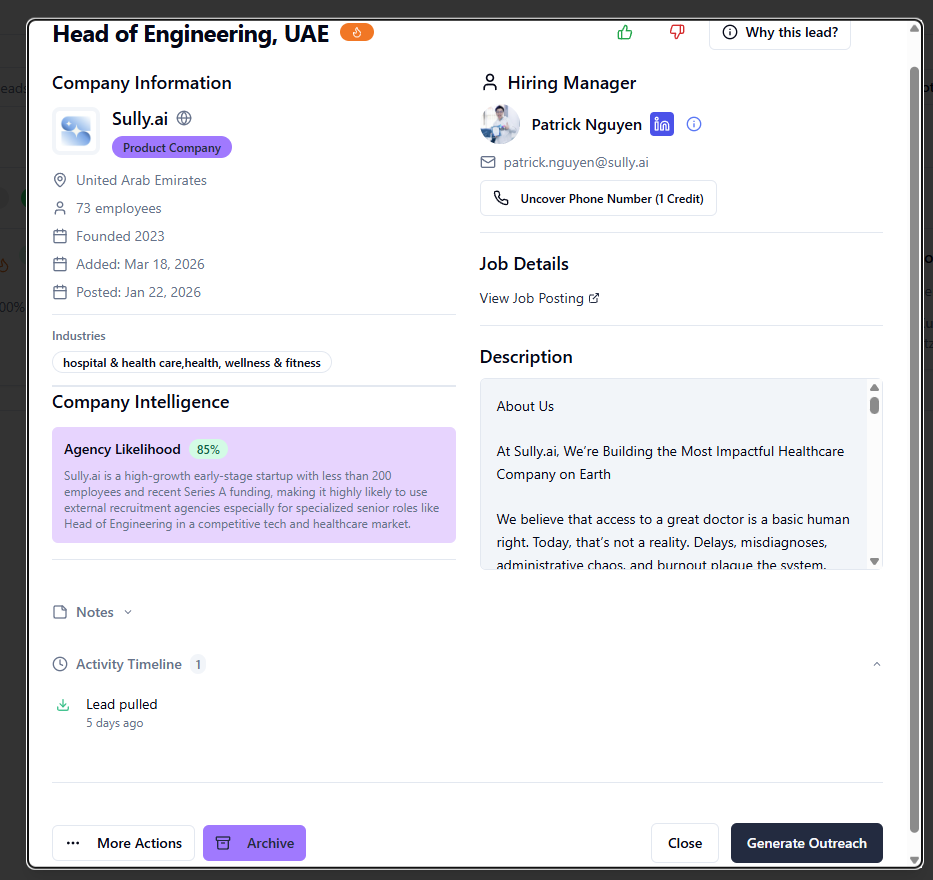933x880 pixels.
Task: Expand the Notes section
Action: pos(93,612)
